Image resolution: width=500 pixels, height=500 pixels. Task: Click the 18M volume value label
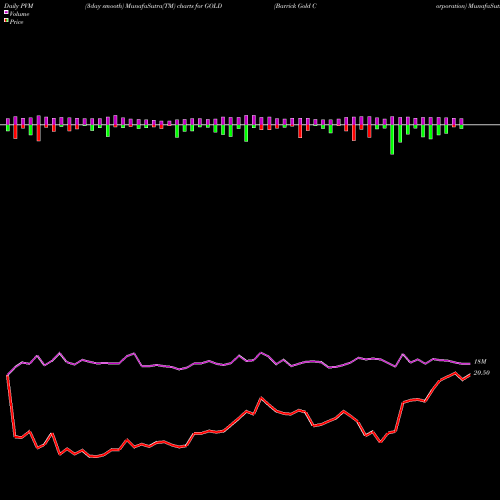[x=480, y=362]
